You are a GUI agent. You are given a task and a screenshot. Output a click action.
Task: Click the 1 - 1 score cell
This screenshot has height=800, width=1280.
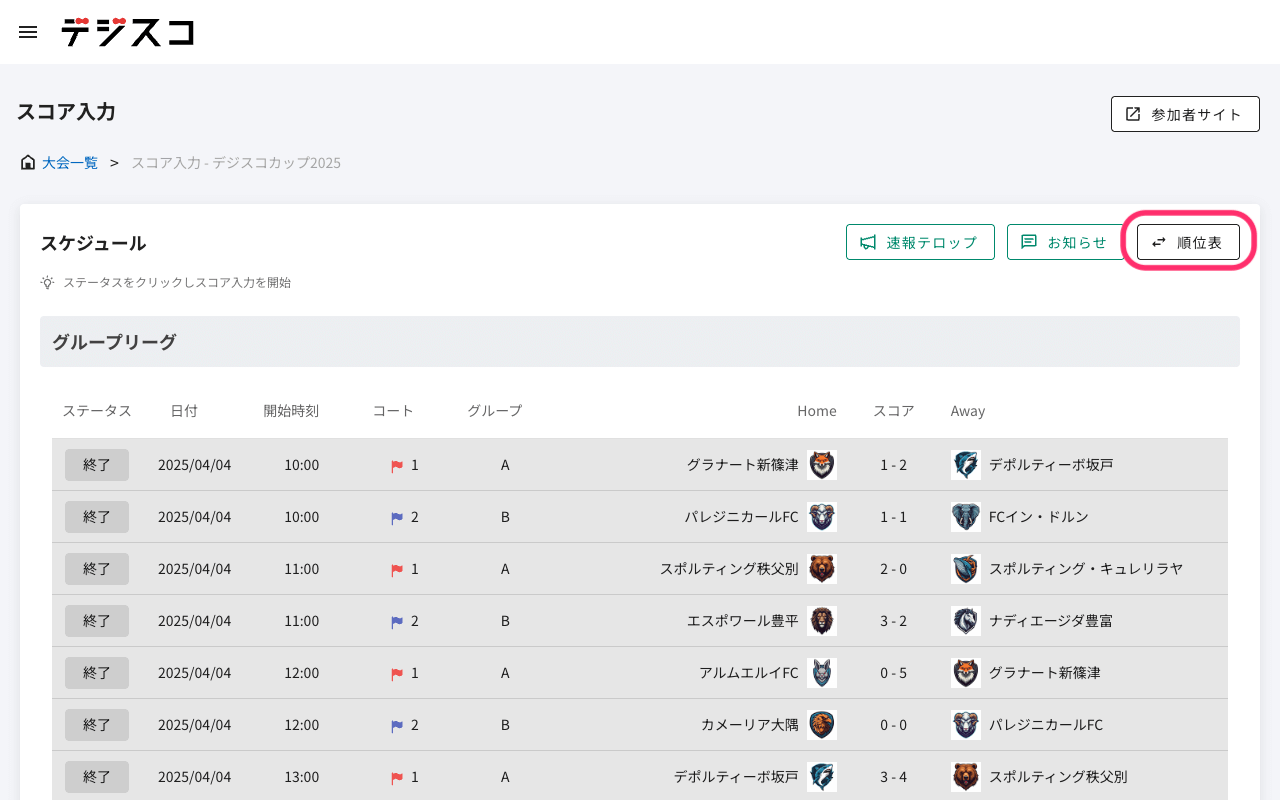[893, 517]
